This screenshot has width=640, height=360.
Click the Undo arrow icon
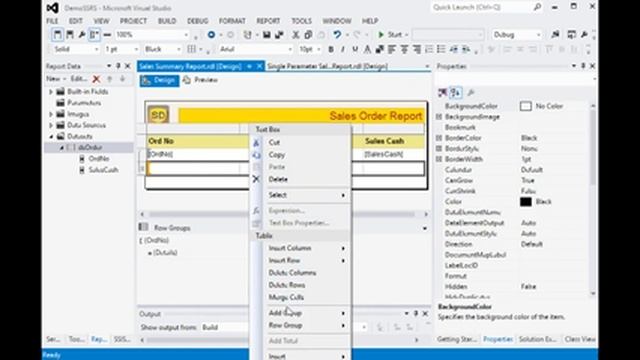tap(337, 35)
